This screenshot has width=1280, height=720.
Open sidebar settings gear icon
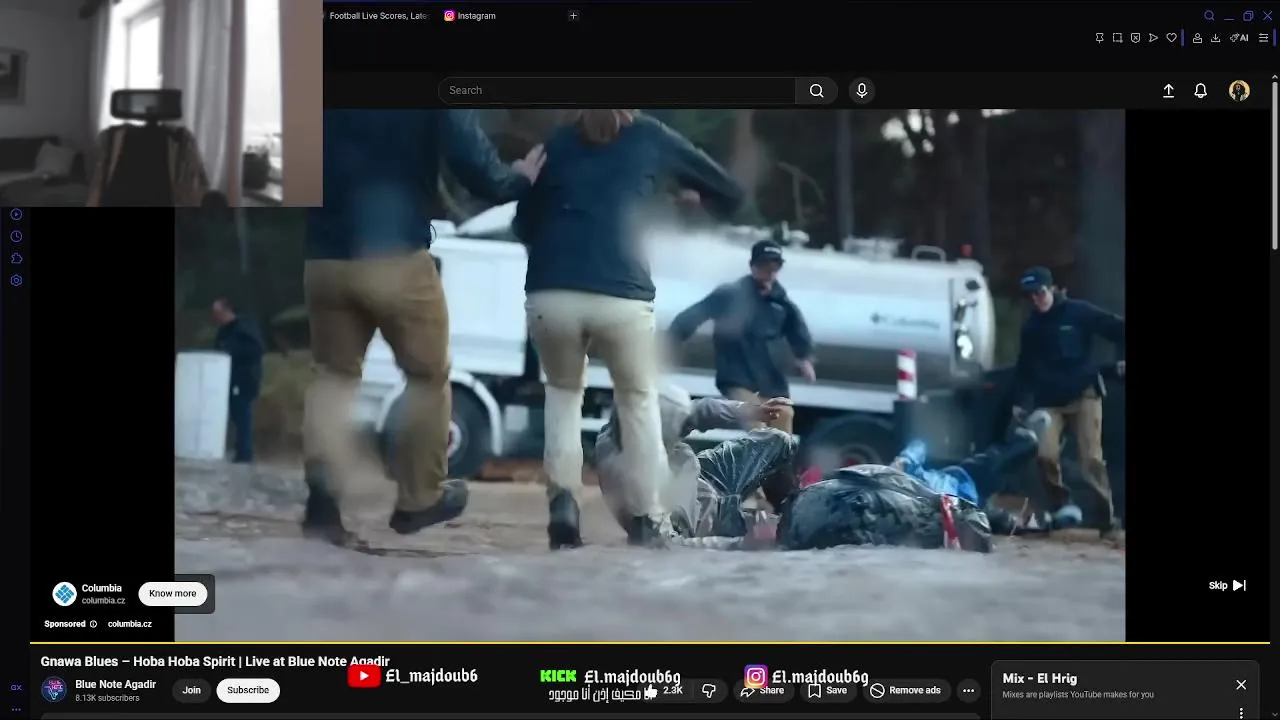click(x=16, y=280)
